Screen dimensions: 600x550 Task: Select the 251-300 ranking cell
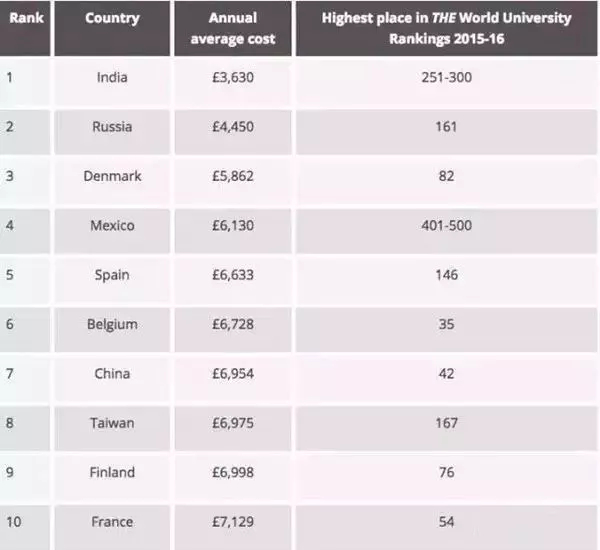(446, 77)
